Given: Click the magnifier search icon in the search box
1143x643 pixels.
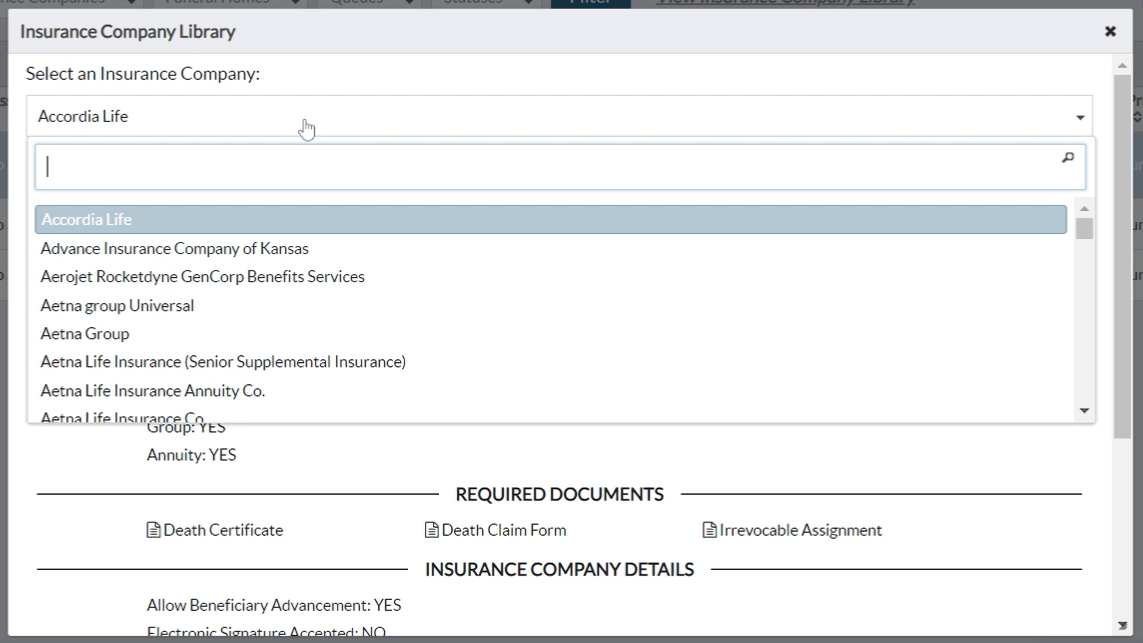Looking at the screenshot, I should coord(1070,158).
